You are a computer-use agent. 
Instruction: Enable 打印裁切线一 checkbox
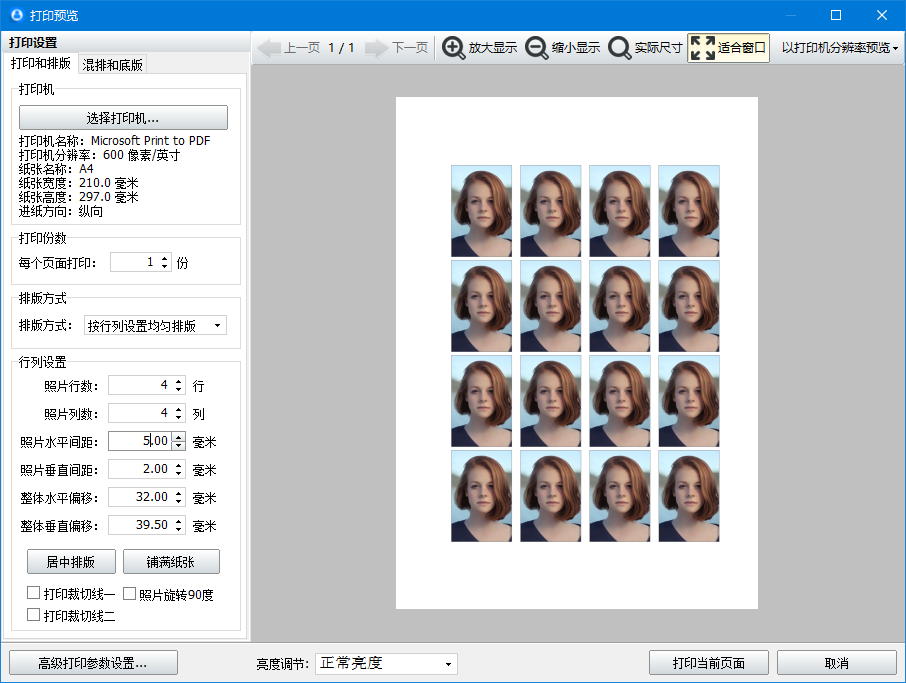point(34,593)
